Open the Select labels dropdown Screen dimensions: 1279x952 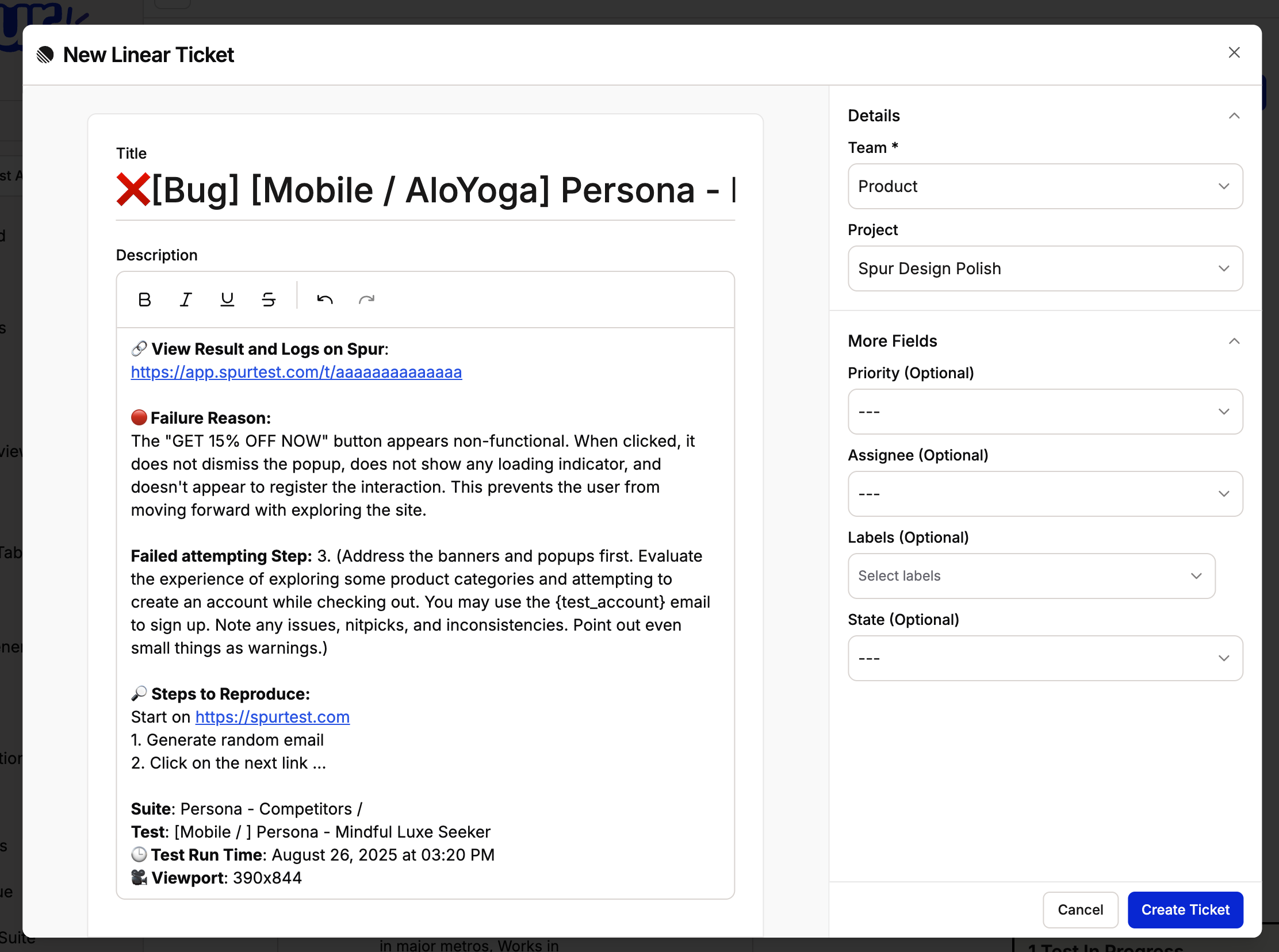pos(1031,576)
